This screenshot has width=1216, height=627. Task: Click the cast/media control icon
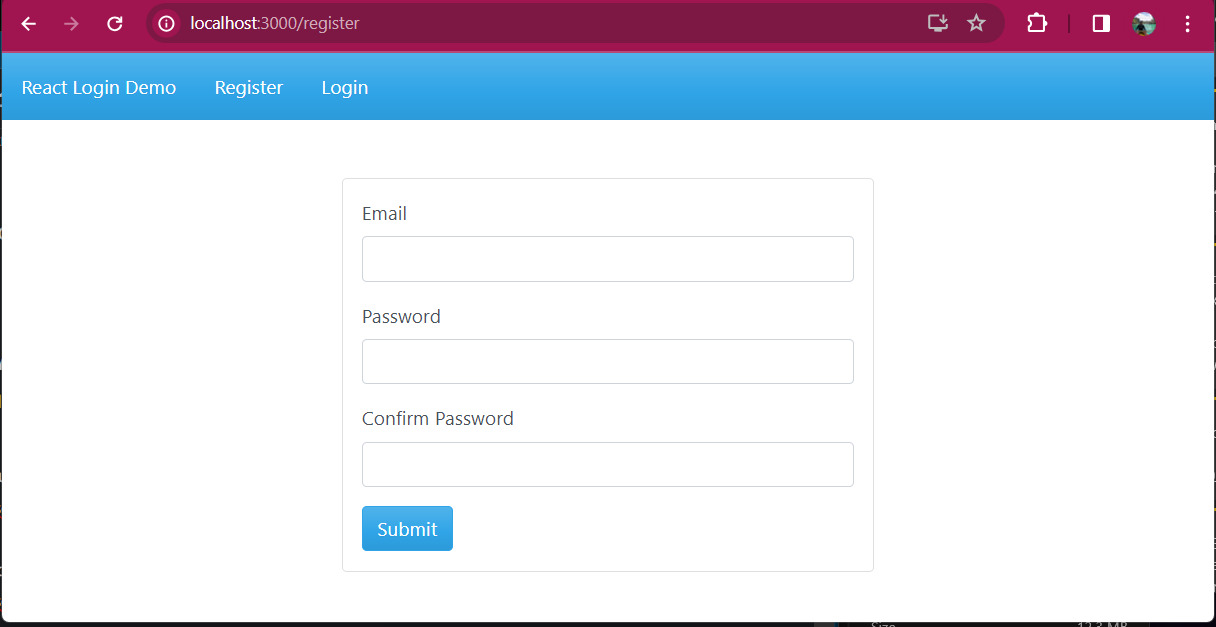tap(937, 24)
